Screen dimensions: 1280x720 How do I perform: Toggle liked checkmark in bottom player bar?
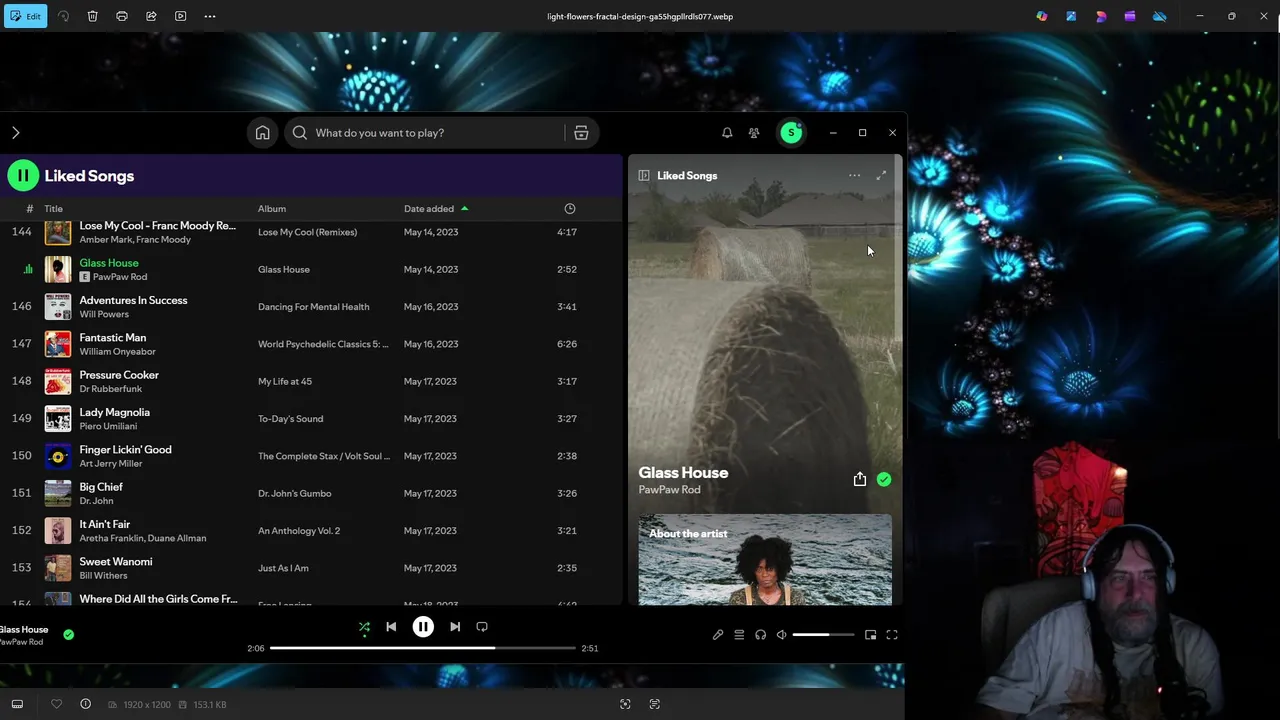point(68,634)
